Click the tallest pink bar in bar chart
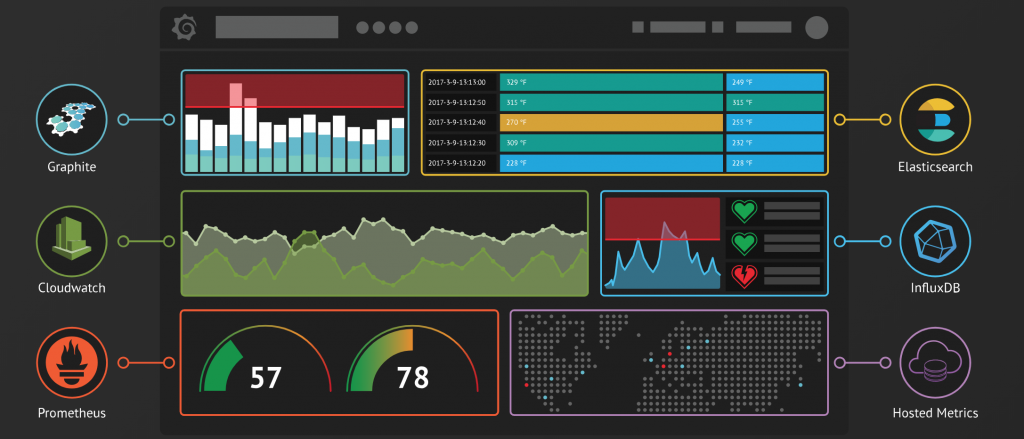This screenshot has height=439, width=1024. pos(236,95)
